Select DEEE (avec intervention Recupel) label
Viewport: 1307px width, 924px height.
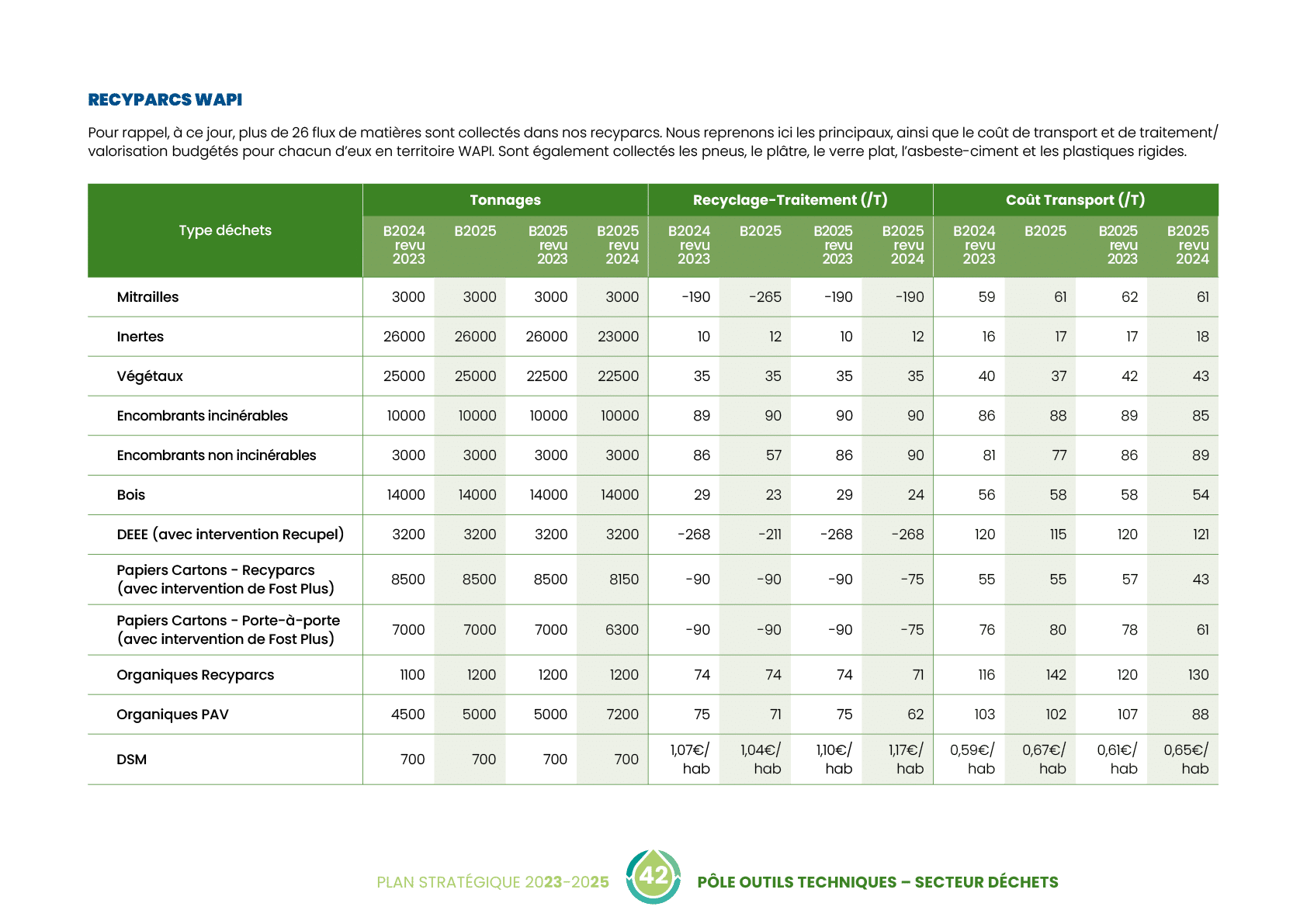click(231, 535)
